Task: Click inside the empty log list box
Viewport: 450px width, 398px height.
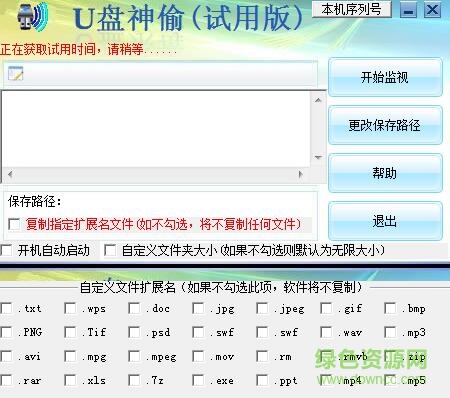Action: coord(157,129)
